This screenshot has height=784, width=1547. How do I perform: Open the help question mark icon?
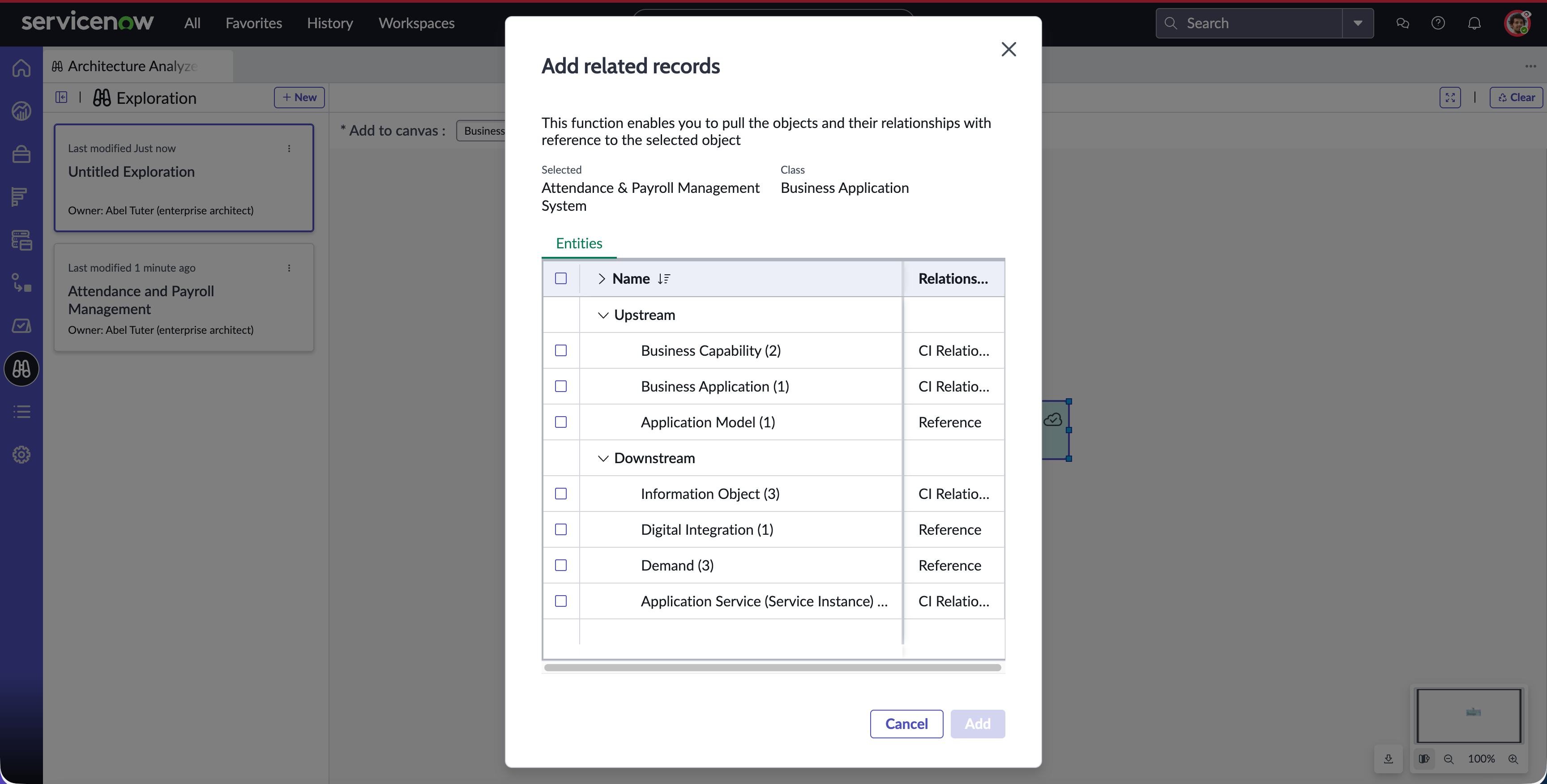point(1438,23)
